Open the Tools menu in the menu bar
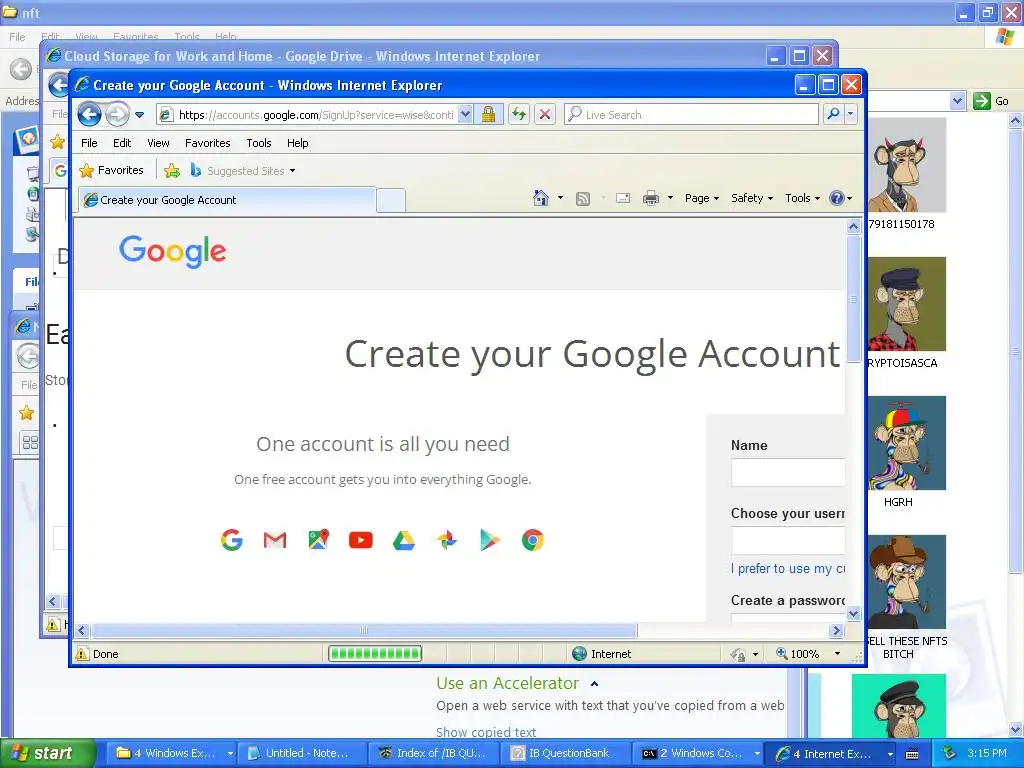 click(x=259, y=143)
